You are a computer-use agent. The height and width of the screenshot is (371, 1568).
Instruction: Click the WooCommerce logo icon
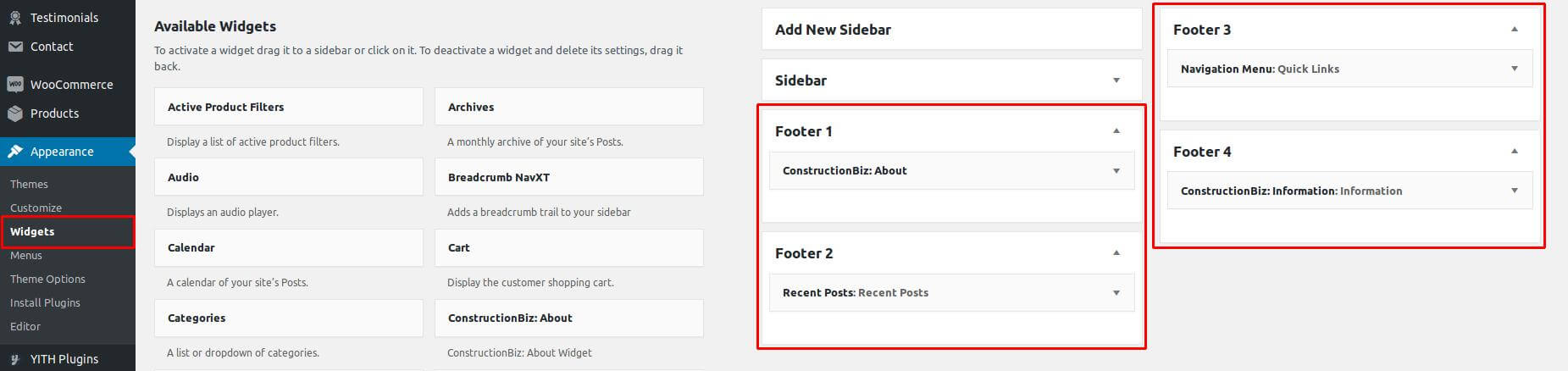(x=15, y=85)
